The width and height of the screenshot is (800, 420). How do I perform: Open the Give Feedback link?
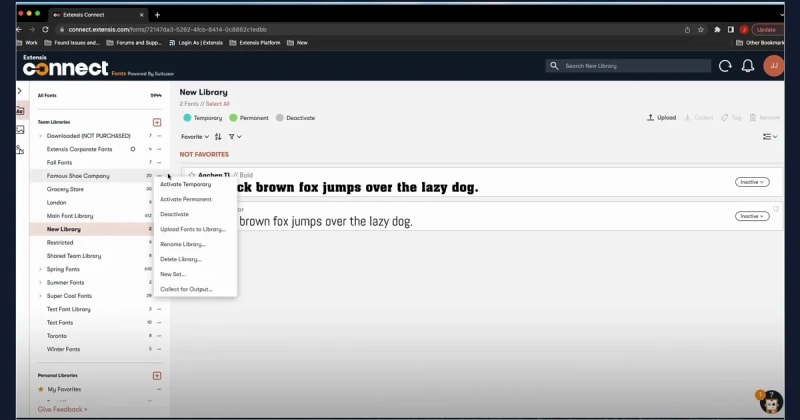click(62, 409)
